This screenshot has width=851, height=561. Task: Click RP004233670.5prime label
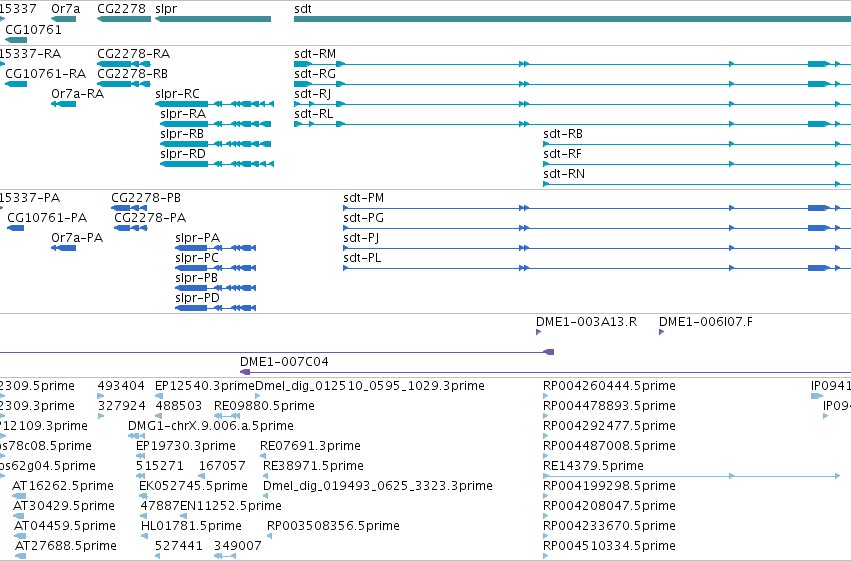coord(609,526)
